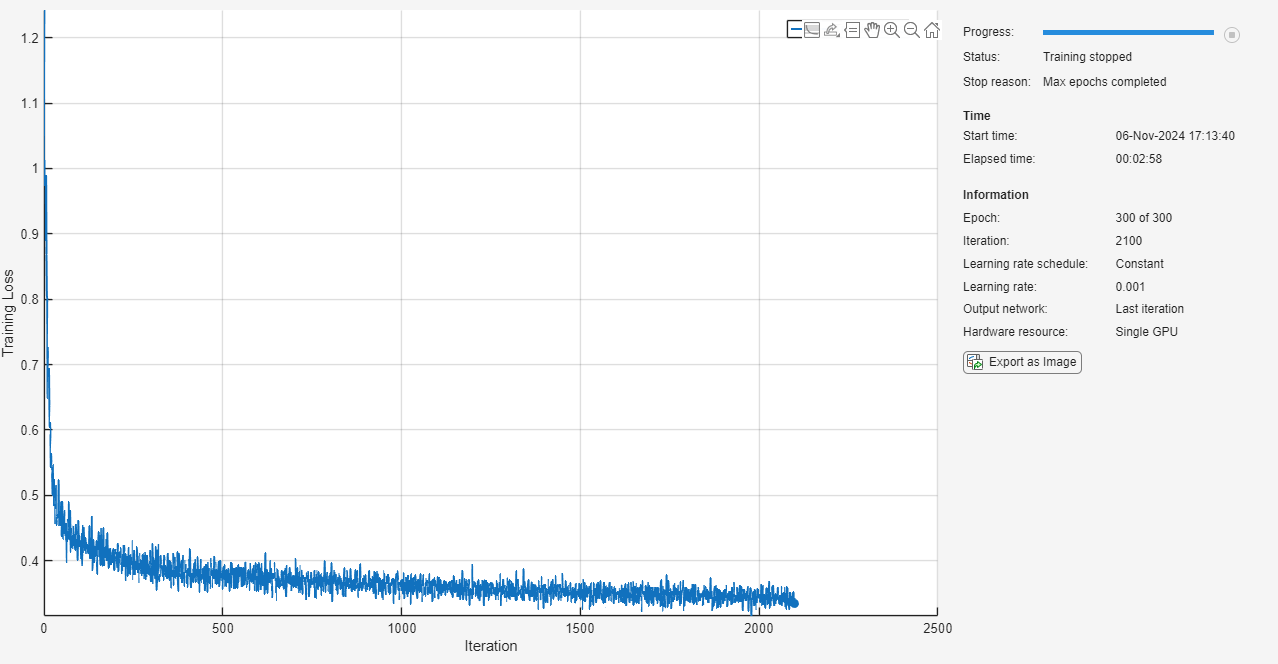The width and height of the screenshot is (1278, 664).
Task: Activate the zoom out magnifier
Action: click(912, 29)
